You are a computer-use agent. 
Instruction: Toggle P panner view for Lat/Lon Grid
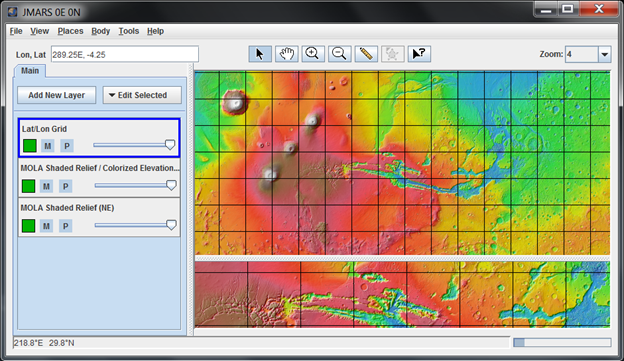click(67, 146)
